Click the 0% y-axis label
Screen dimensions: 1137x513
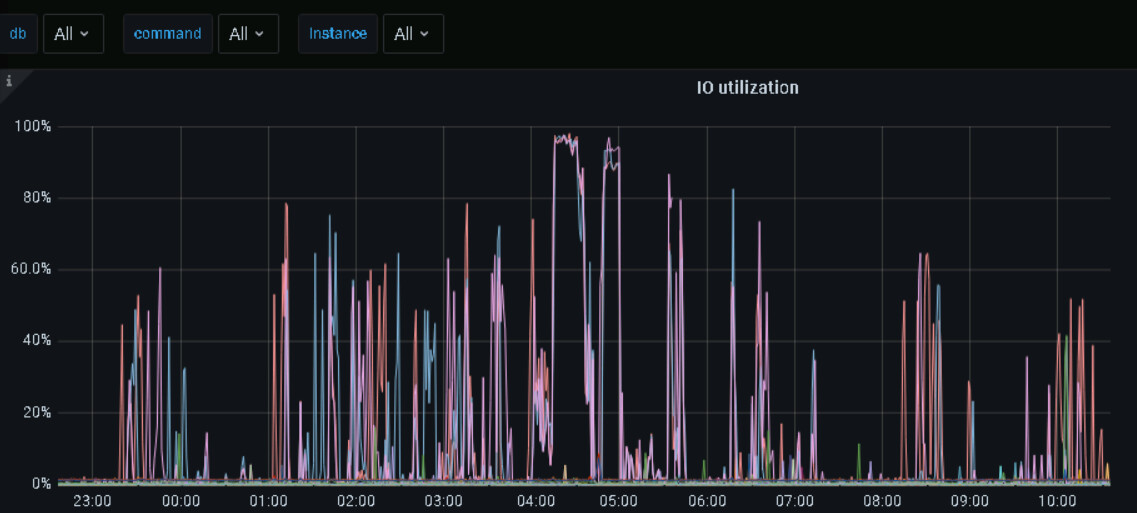click(x=40, y=483)
